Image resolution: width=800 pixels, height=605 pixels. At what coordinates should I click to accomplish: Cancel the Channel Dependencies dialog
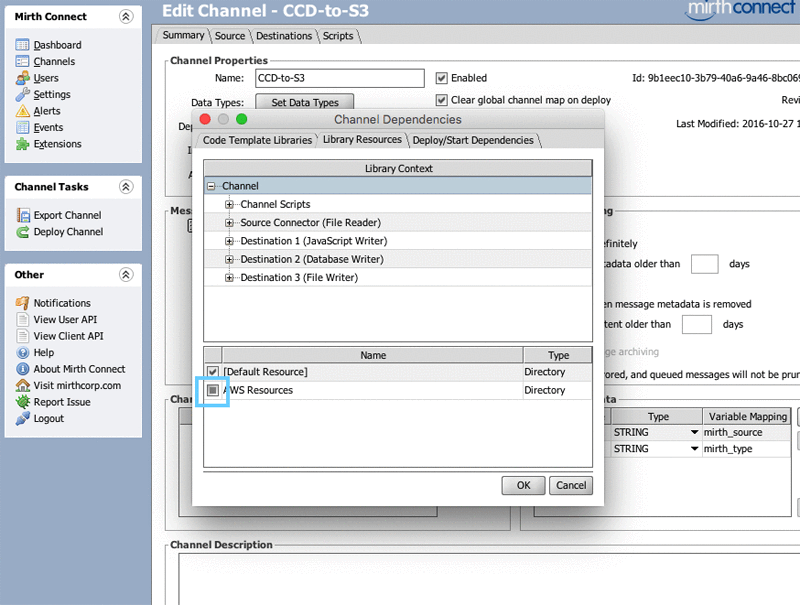pos(571,485)
